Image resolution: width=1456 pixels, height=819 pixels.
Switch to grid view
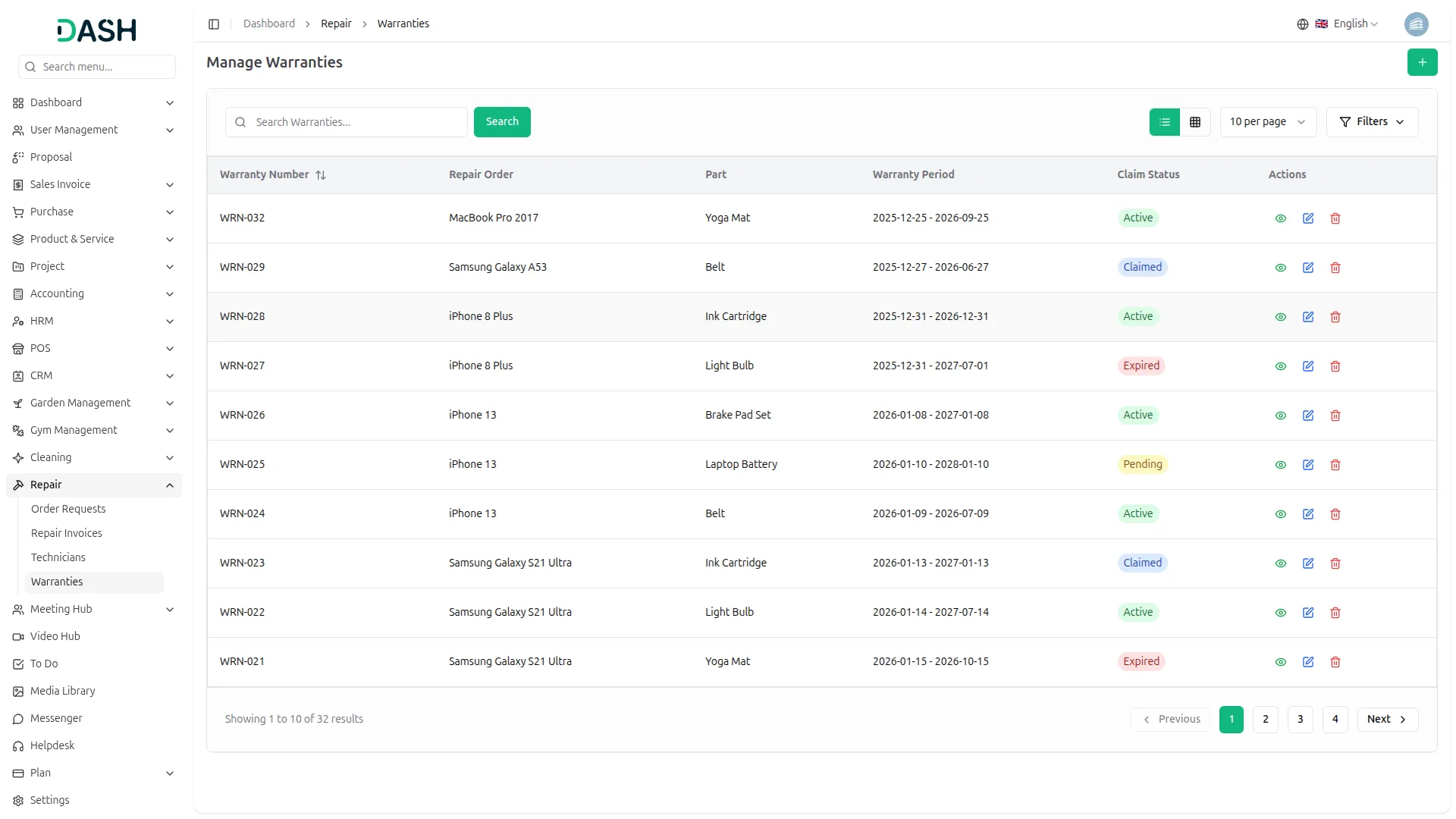(1194, 122)
